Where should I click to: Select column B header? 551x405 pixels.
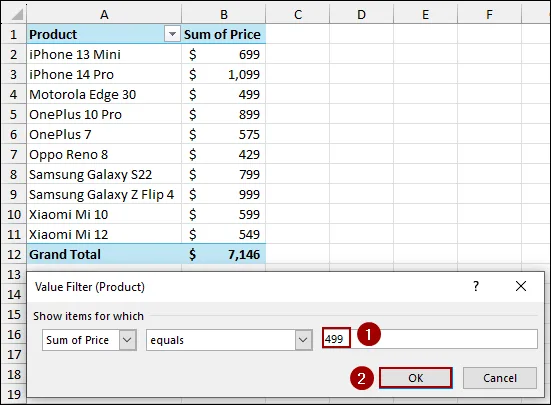click(x=223, y=14)
